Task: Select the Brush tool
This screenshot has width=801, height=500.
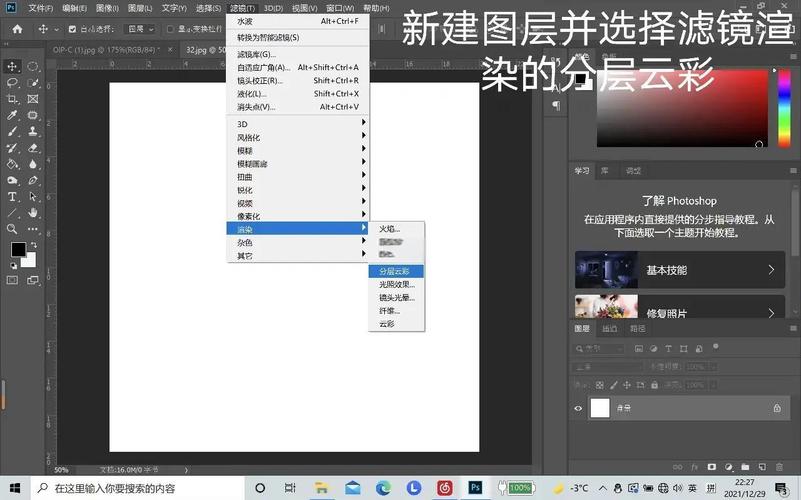Action: (12, 132)
